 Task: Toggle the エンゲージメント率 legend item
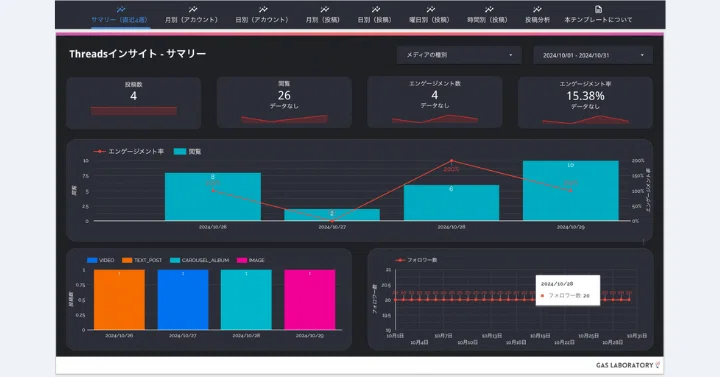(129, 152)
